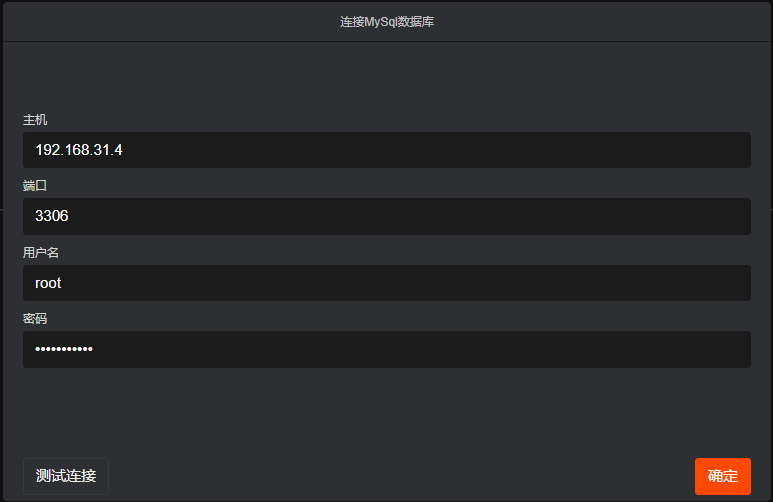Click the 连接MySql数据库 dialog title
The height and width of the screenshot is (502, 773).
click(386, 21)
